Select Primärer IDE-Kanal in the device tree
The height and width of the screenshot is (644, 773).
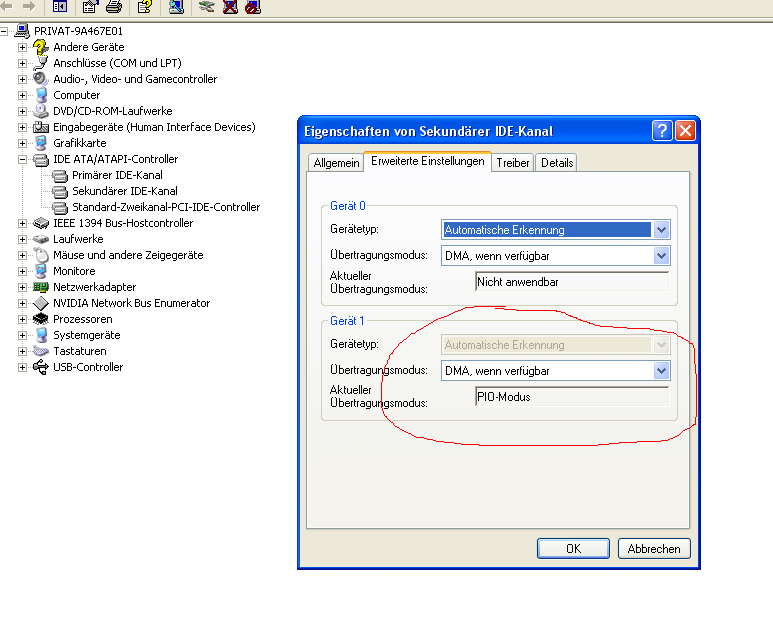tap(117, 175)
